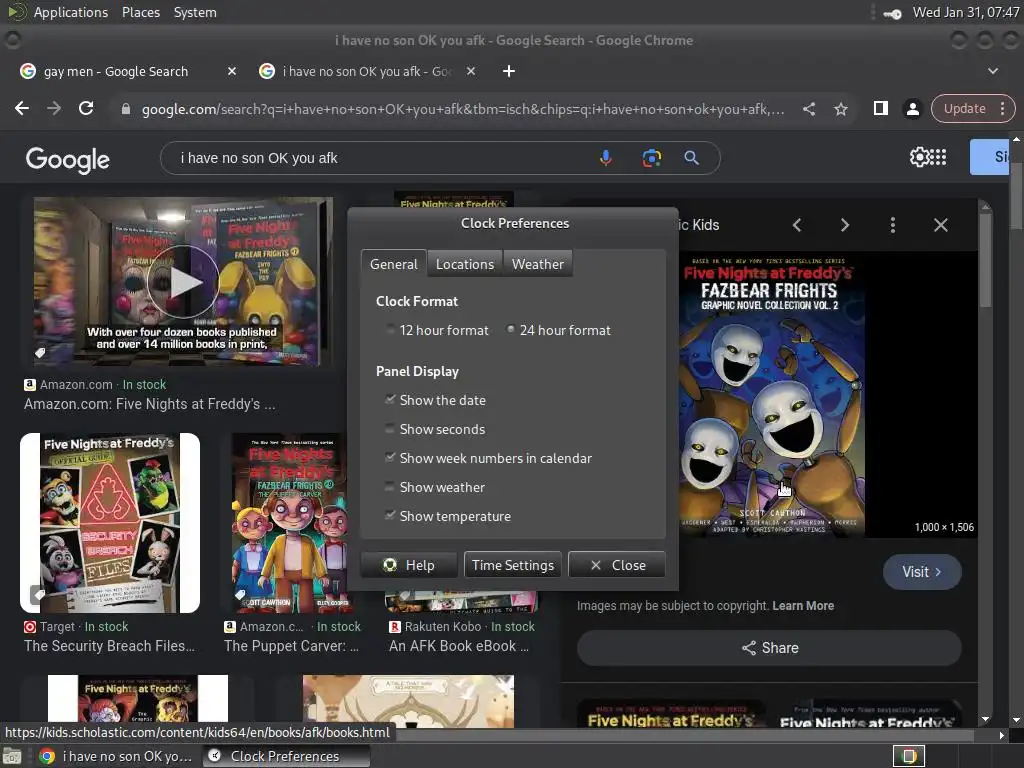Click the clock date in top panel
The image size is (1024, 768).
coord(965,12)
